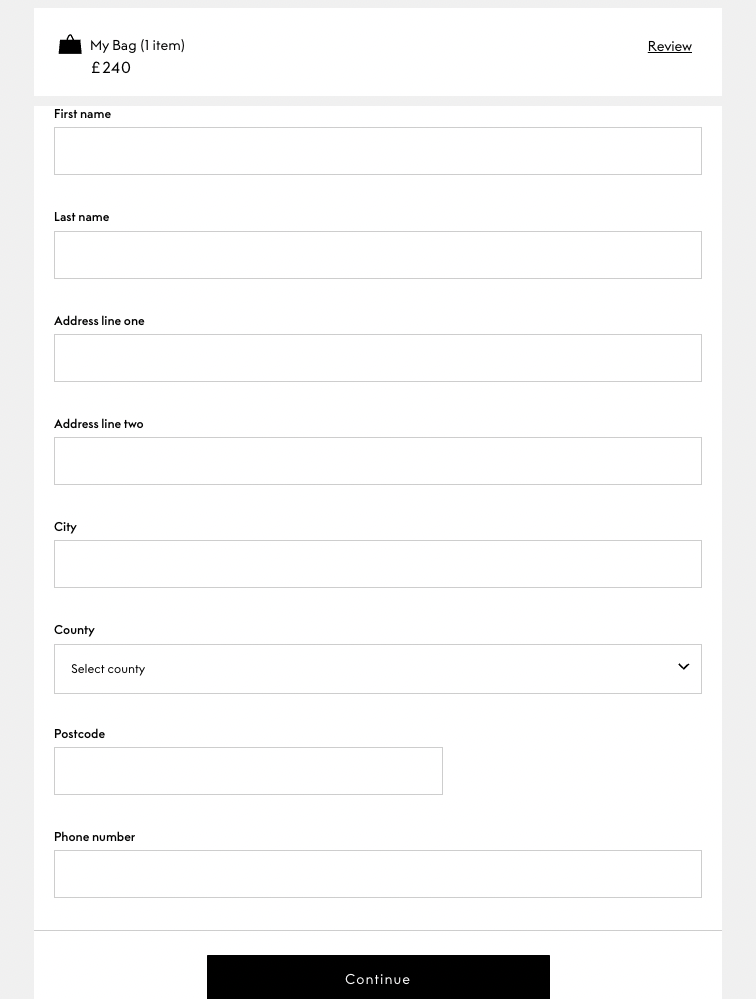Viewport: 756px width, 999px height.
Task: Click the "Last name" field label
Action: pos(81,217)
